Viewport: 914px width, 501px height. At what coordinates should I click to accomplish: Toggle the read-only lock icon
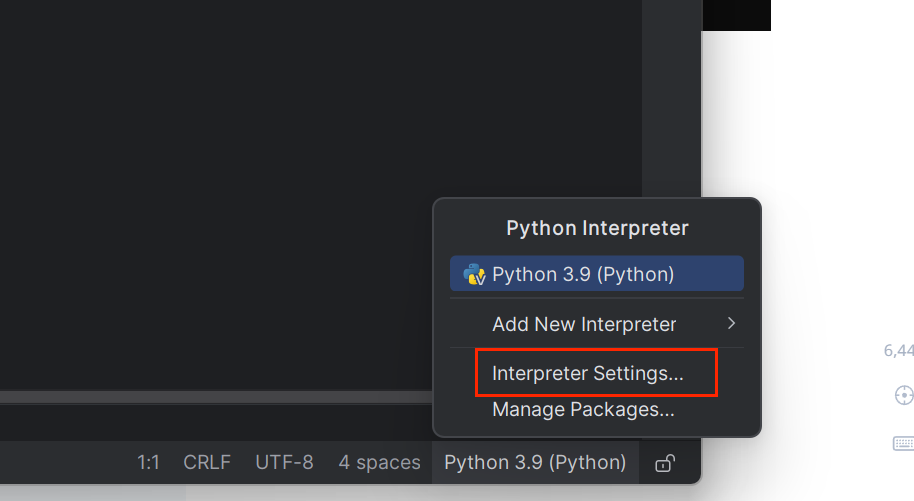click(x=663, y=463)
